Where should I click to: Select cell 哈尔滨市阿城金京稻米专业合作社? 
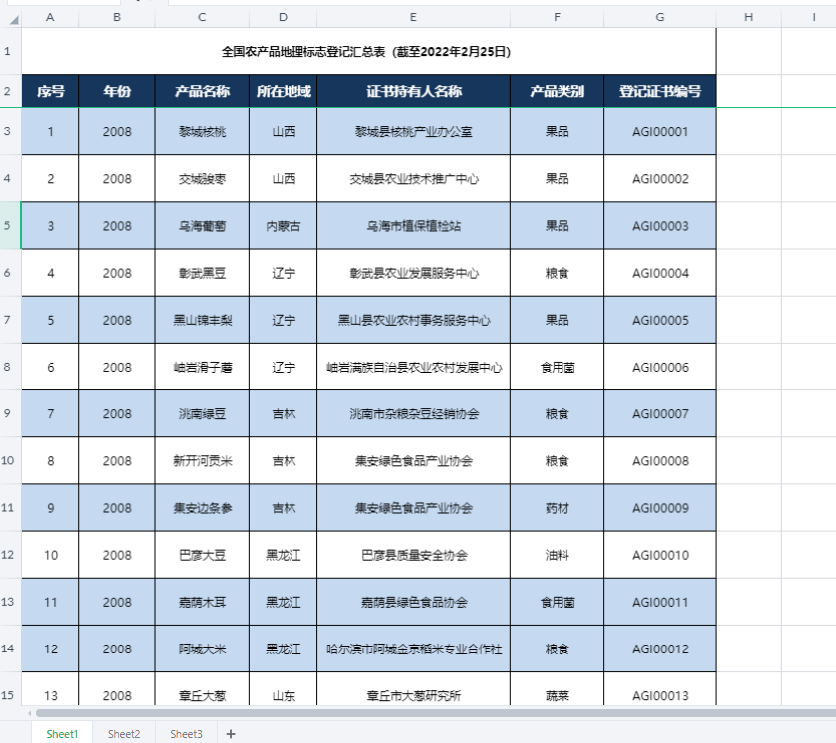point(413,649)
